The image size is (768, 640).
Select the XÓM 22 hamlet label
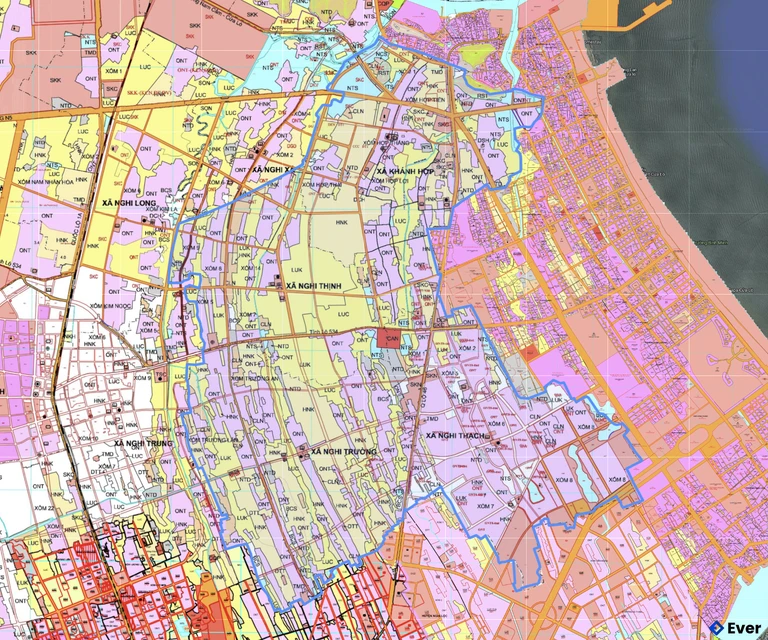[x=43, y=508]
